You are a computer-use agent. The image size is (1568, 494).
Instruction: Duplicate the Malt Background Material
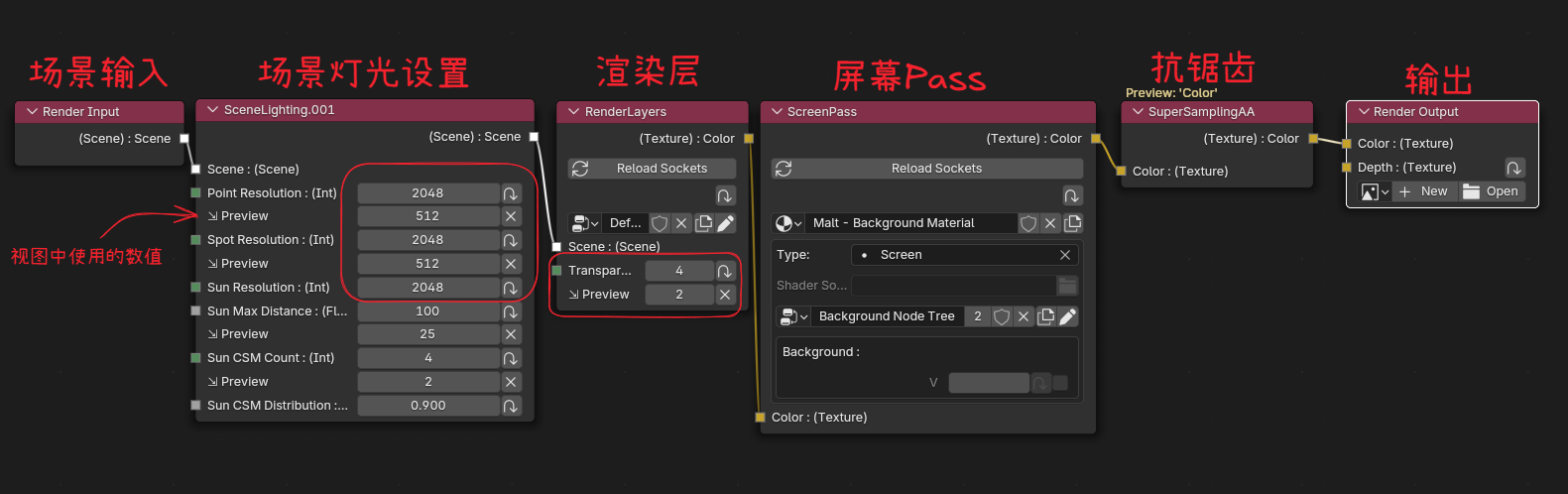pos(1072,223)
